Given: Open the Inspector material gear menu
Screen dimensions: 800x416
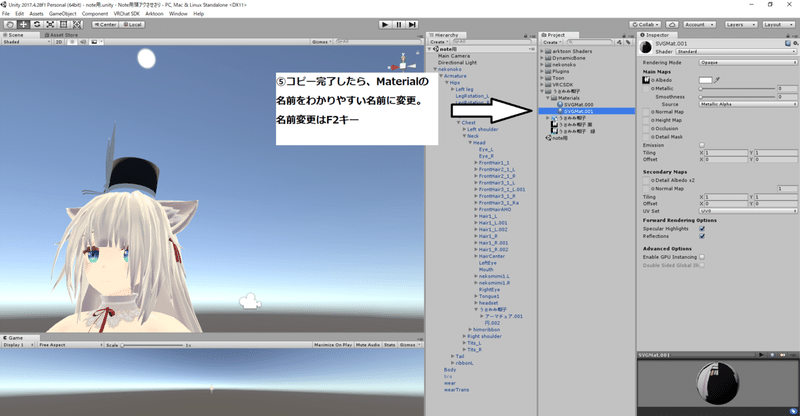Looking at the screenshot, I should [x=795, y=43].
